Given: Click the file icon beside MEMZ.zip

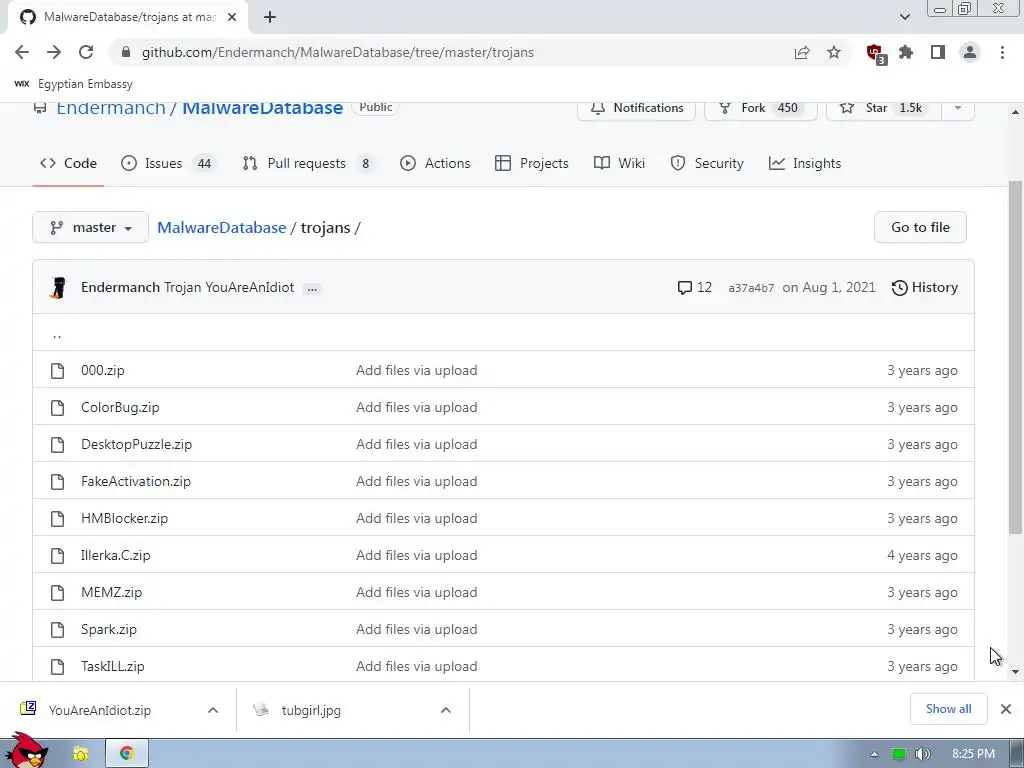Looking at the screenshot, I should click(x=57, y=593).
